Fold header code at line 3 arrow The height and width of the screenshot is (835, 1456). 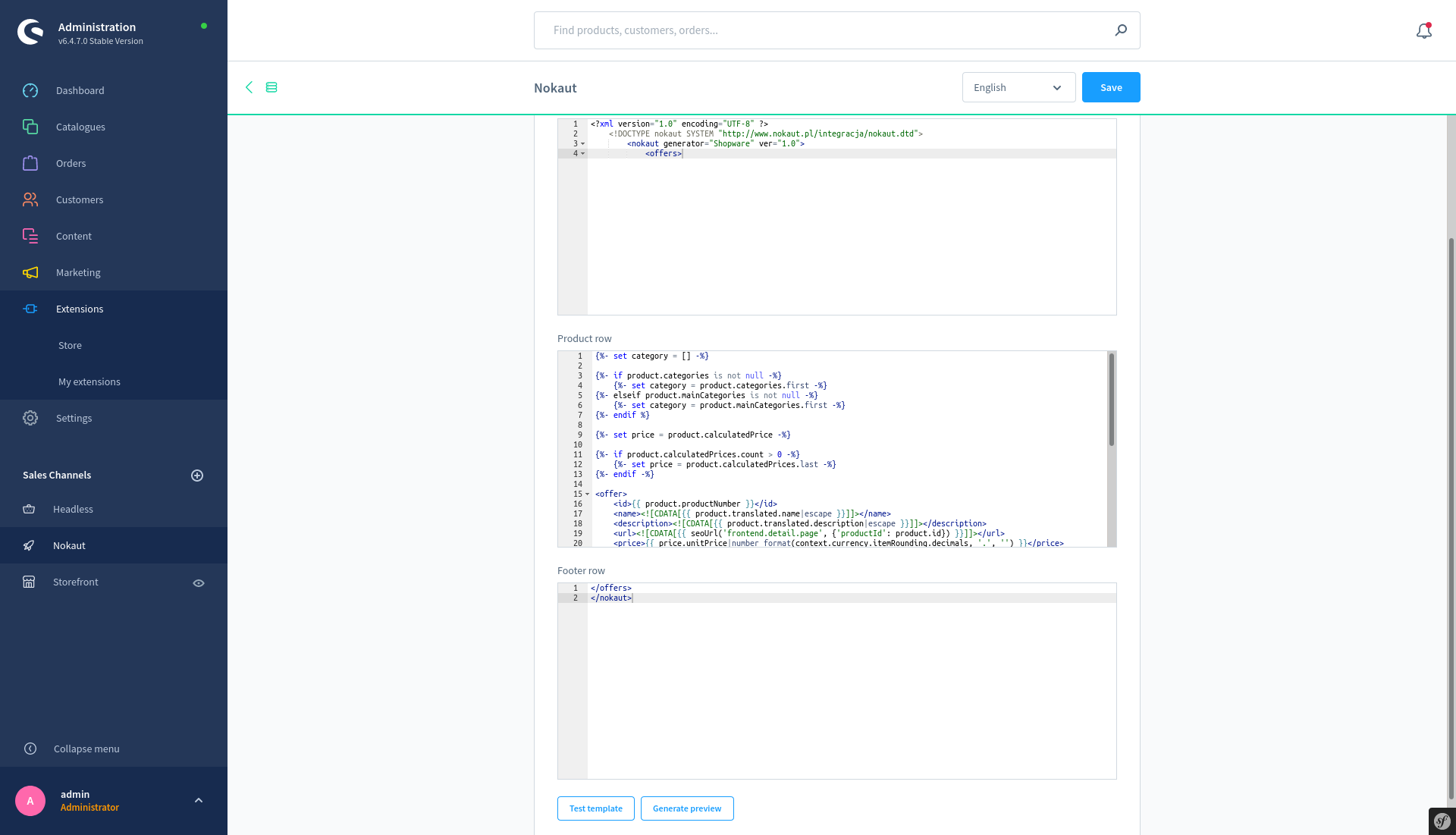582,144
